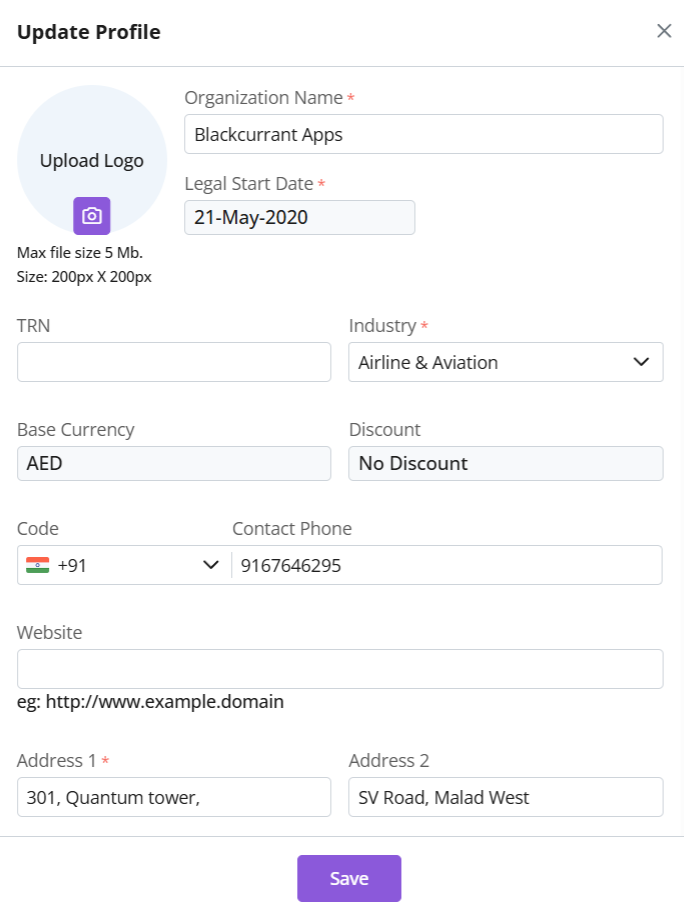Edit the Address 2 field
This screenshot has width=684, height=918.
tap(505, 797)
